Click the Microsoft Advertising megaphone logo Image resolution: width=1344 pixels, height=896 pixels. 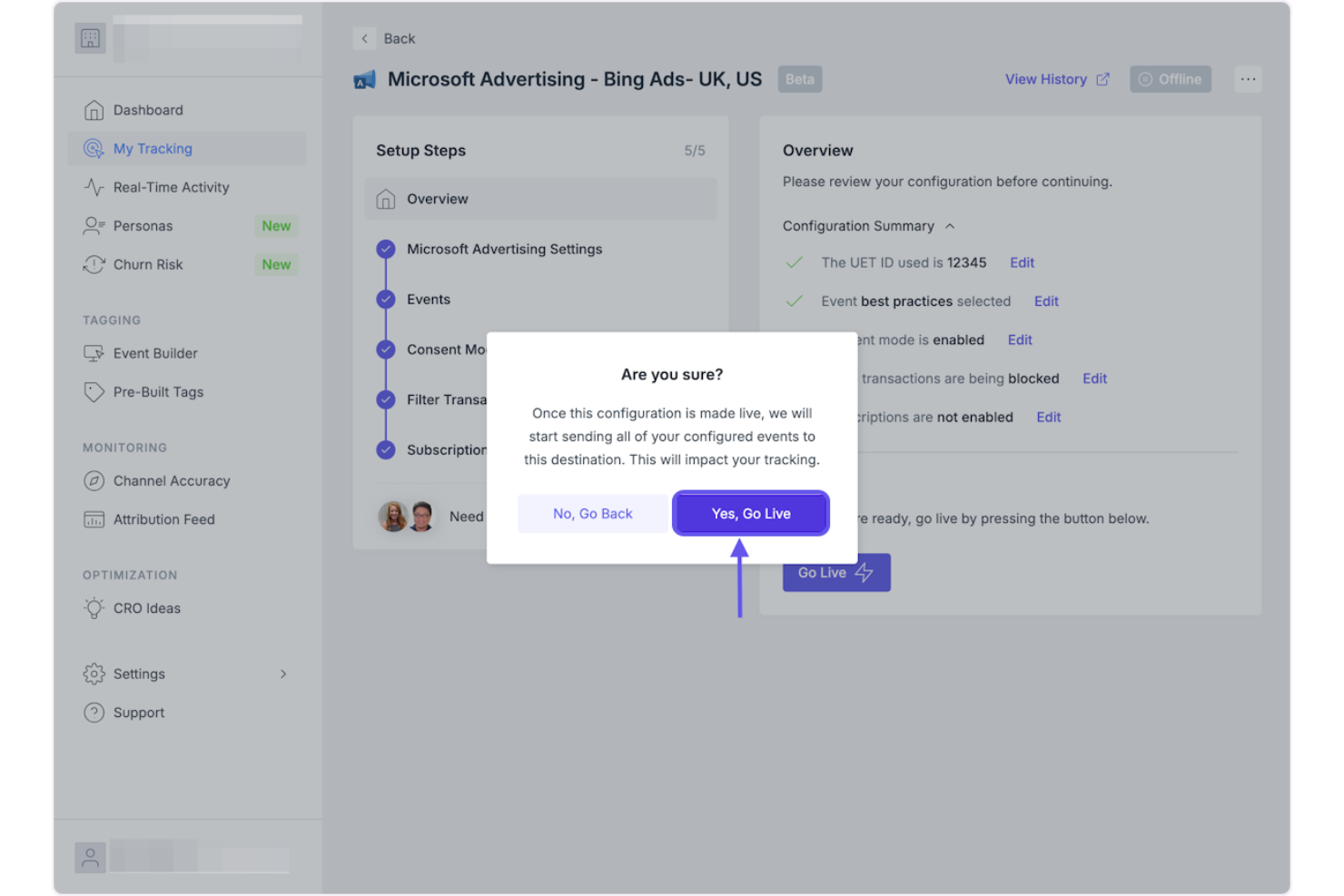364,80
